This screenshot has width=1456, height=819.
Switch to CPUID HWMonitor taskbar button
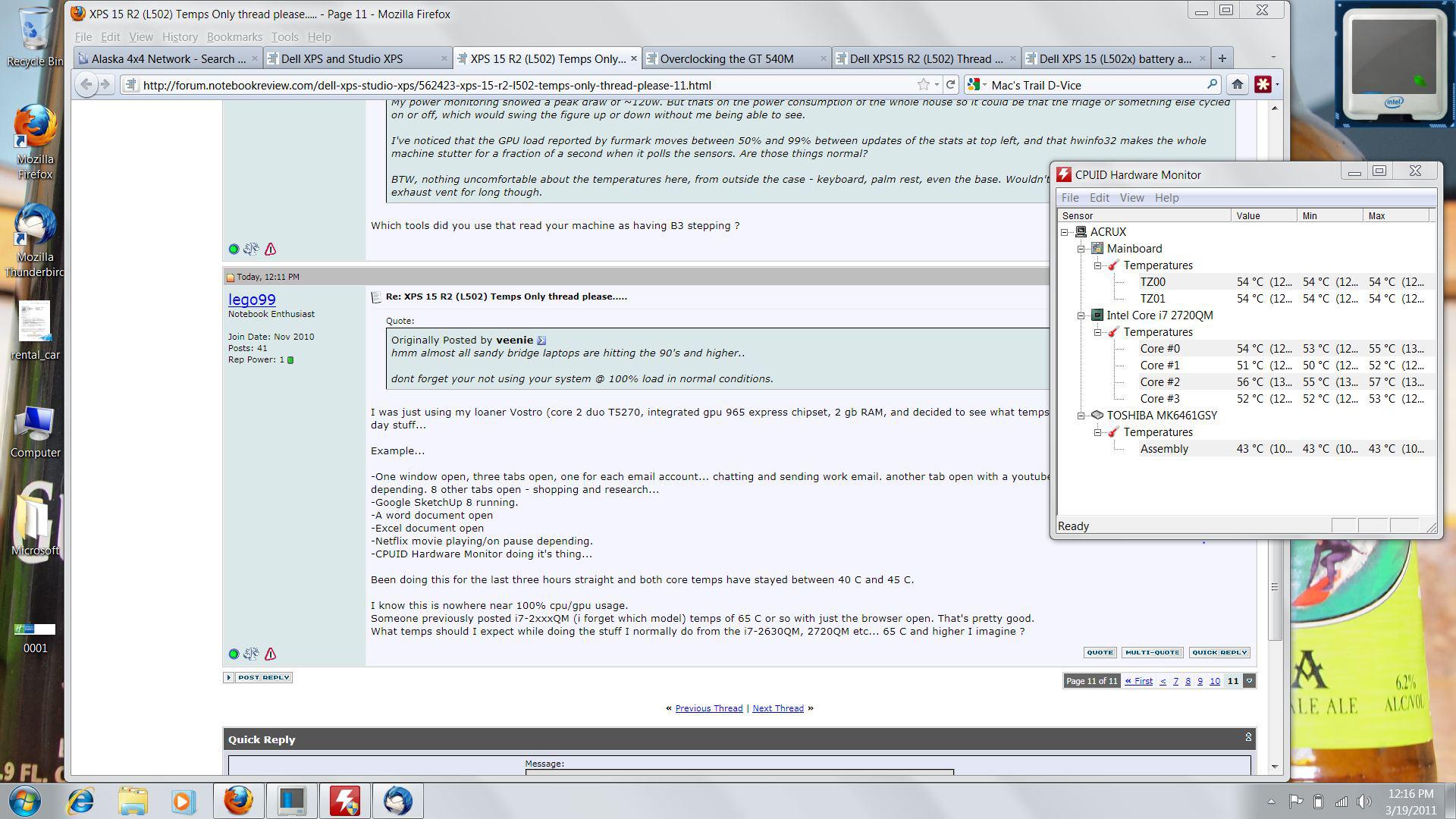(x=344, y=801)
